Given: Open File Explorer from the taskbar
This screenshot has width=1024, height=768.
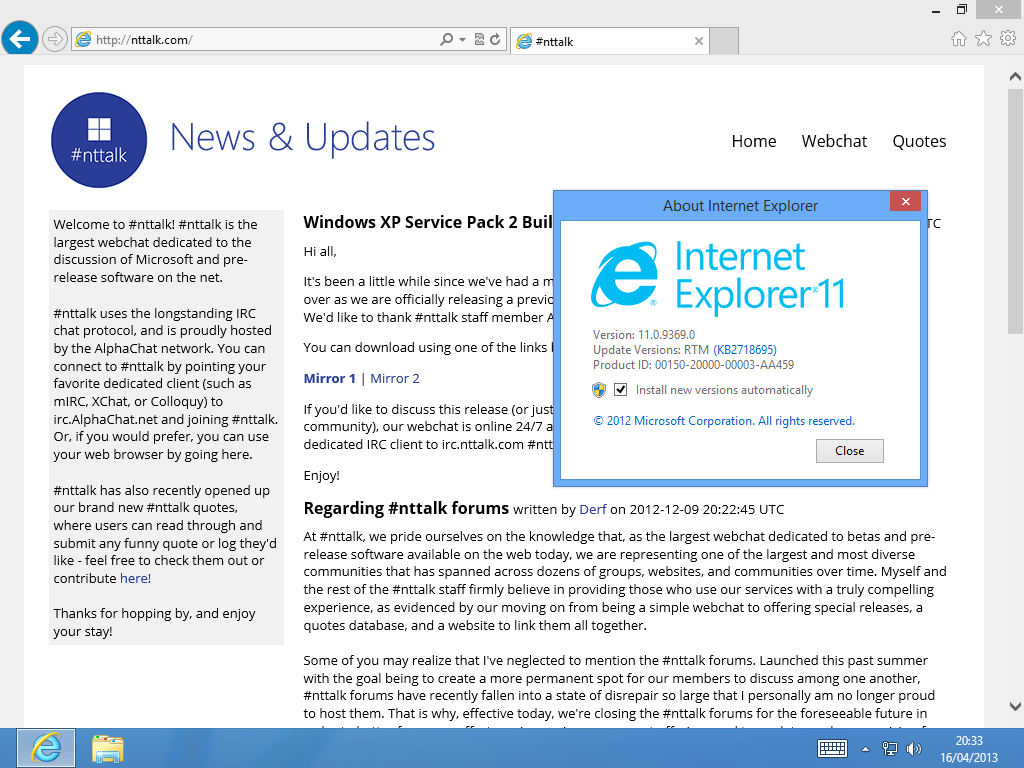Looking at the screenshot, I should [x=108, y=748].
